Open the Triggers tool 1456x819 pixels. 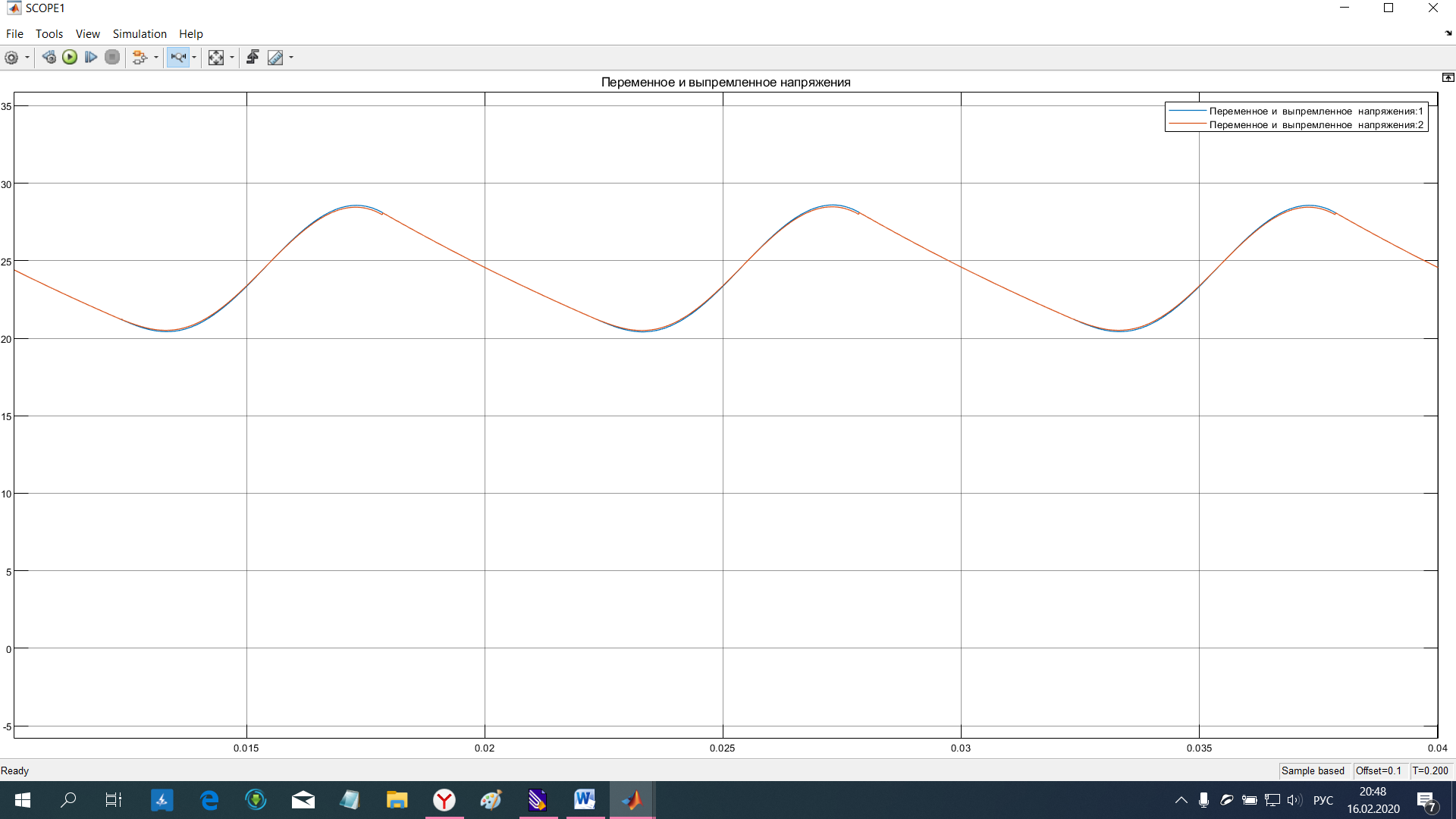pos(253,58)
